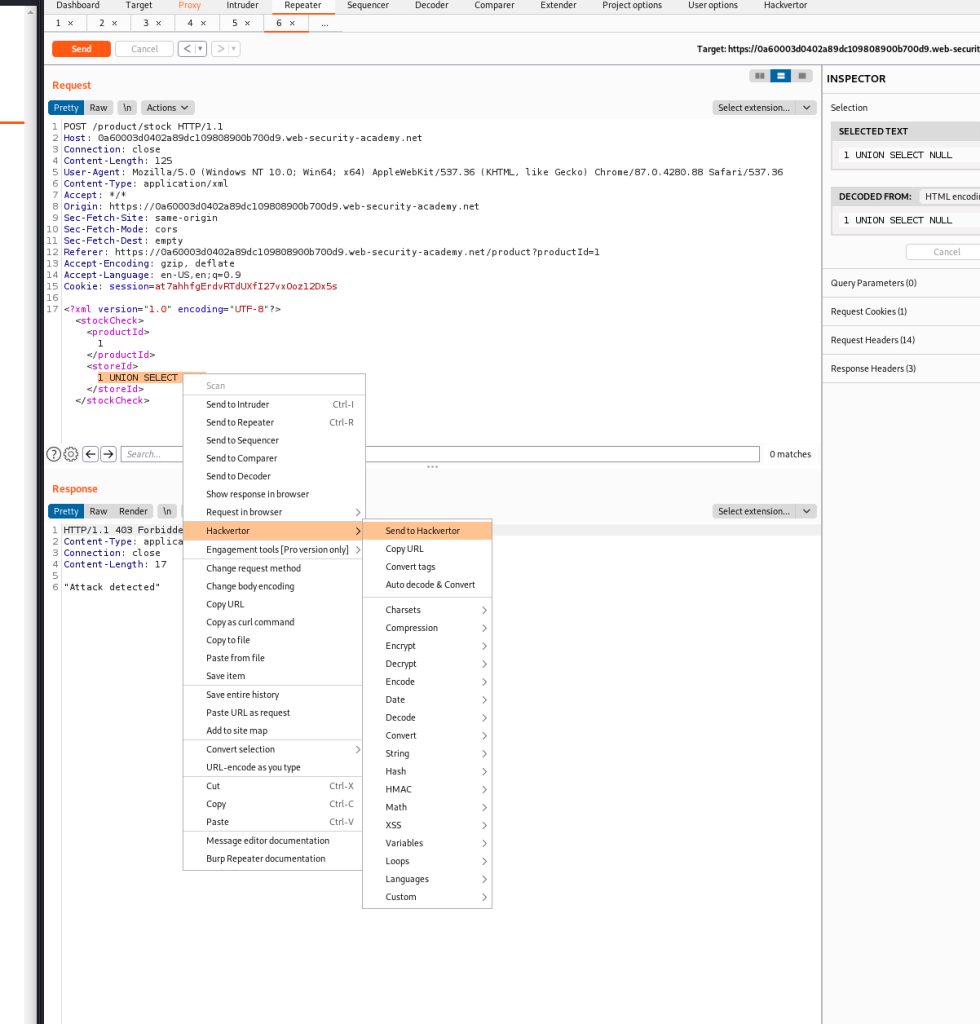Open the request Actions dropdown

(167, 108)
